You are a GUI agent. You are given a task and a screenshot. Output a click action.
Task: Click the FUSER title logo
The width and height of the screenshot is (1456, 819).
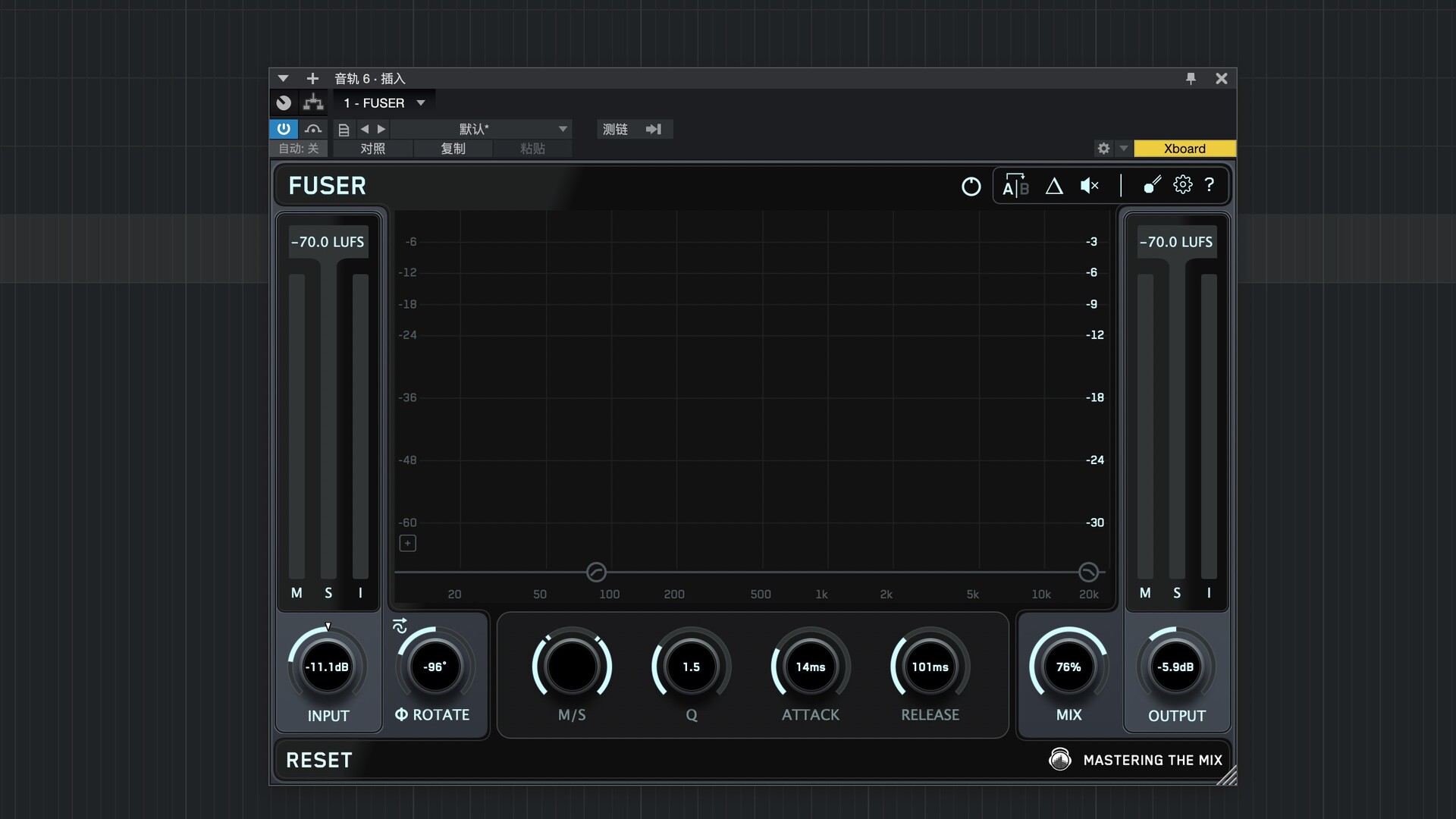[x=328, y=186]
